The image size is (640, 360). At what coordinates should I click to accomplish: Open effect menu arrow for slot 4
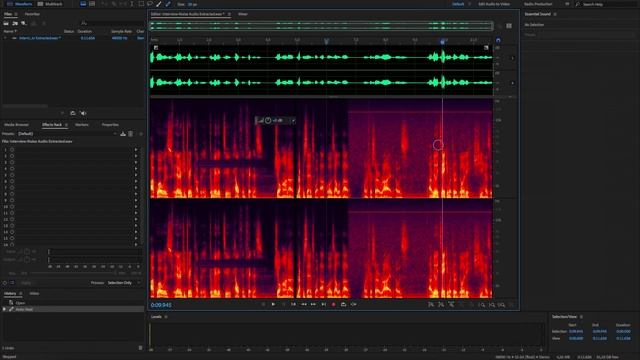point(136,169)
